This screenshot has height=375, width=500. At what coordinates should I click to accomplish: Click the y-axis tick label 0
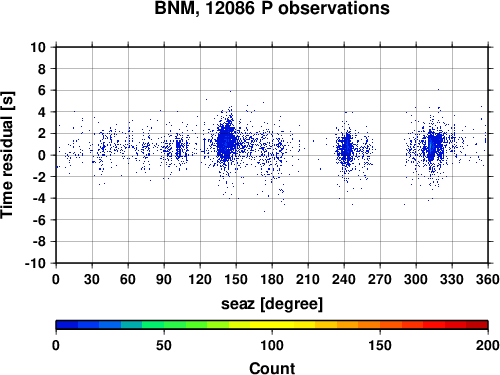(x=42, y=155)
